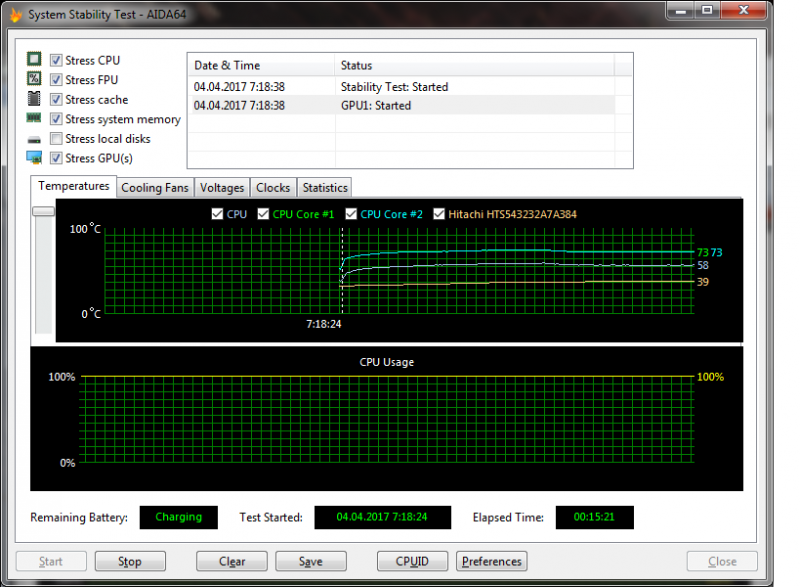The width and height of the screenshot is (800, 587).
Task: Hide the Hitachi HTS543232A7A384 temperature line
Action: (x=439, y=214)
